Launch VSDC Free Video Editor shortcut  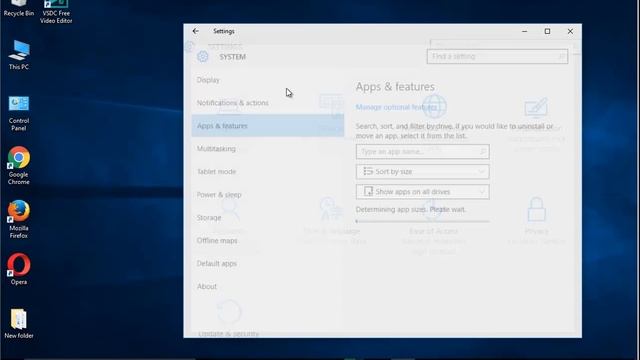pyautogui.click(x=56, y=11)
